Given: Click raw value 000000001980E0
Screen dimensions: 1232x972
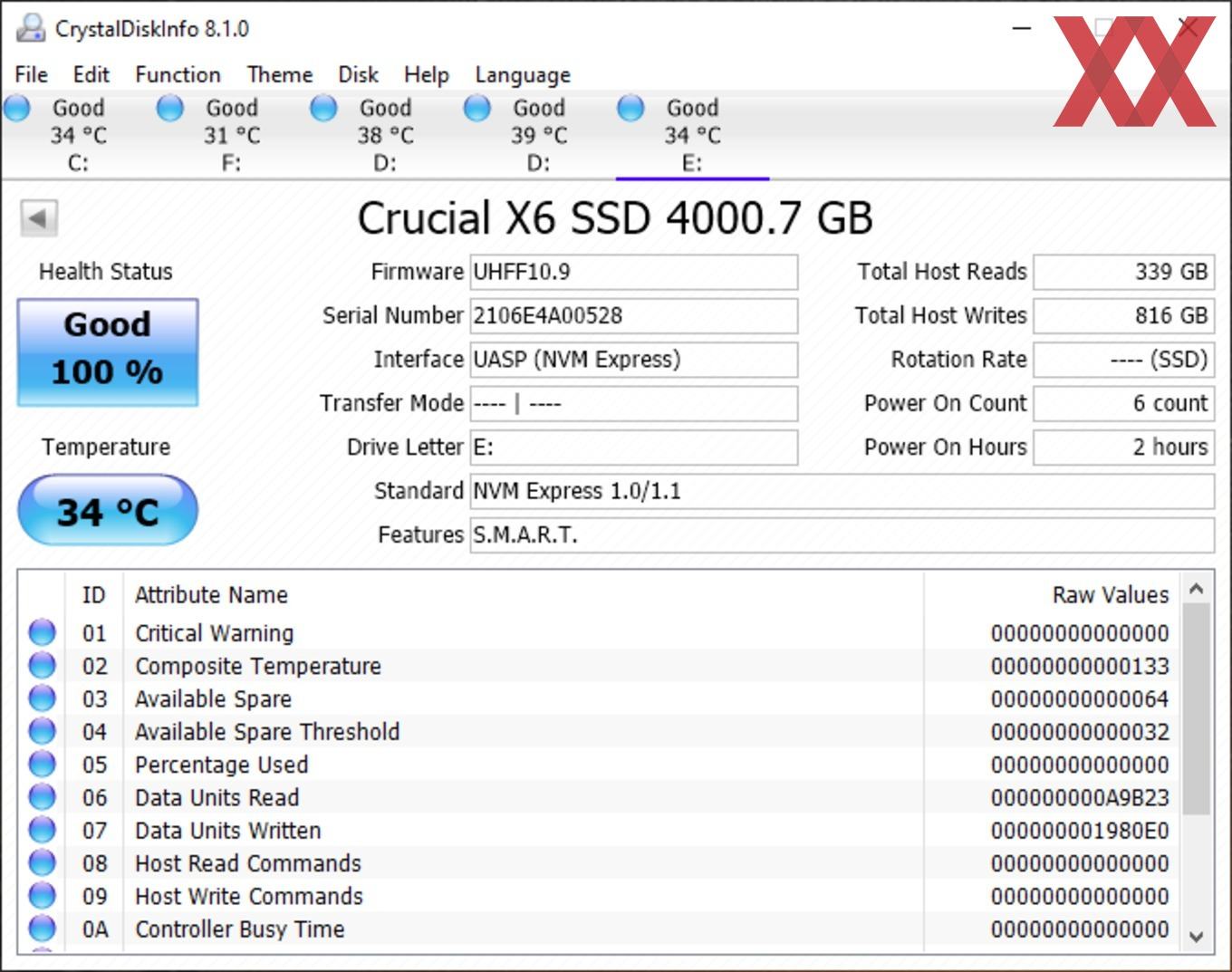Looking at the screenshot, I should [1080, 831].
